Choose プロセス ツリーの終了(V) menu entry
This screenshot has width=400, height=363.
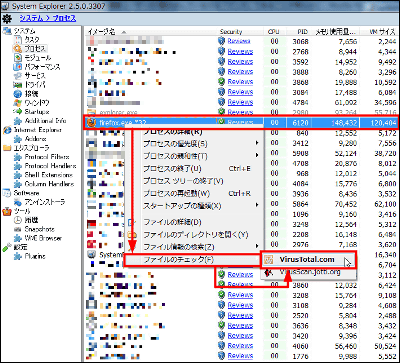(183, 181)
